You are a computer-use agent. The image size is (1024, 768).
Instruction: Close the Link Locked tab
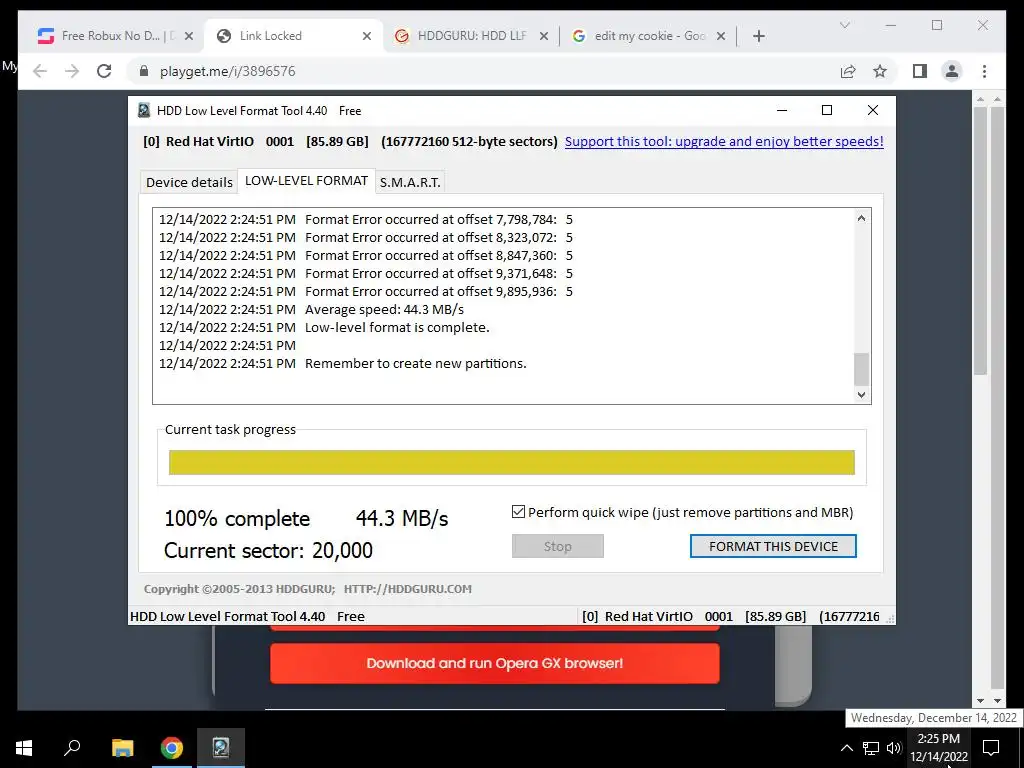[367, 36]
